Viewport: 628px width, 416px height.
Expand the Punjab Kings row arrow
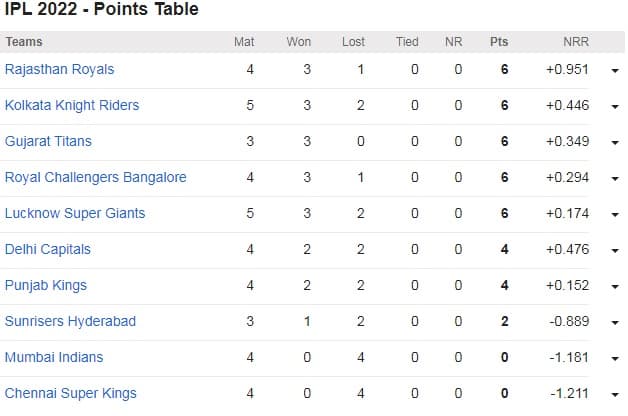(x=614, y=287)
